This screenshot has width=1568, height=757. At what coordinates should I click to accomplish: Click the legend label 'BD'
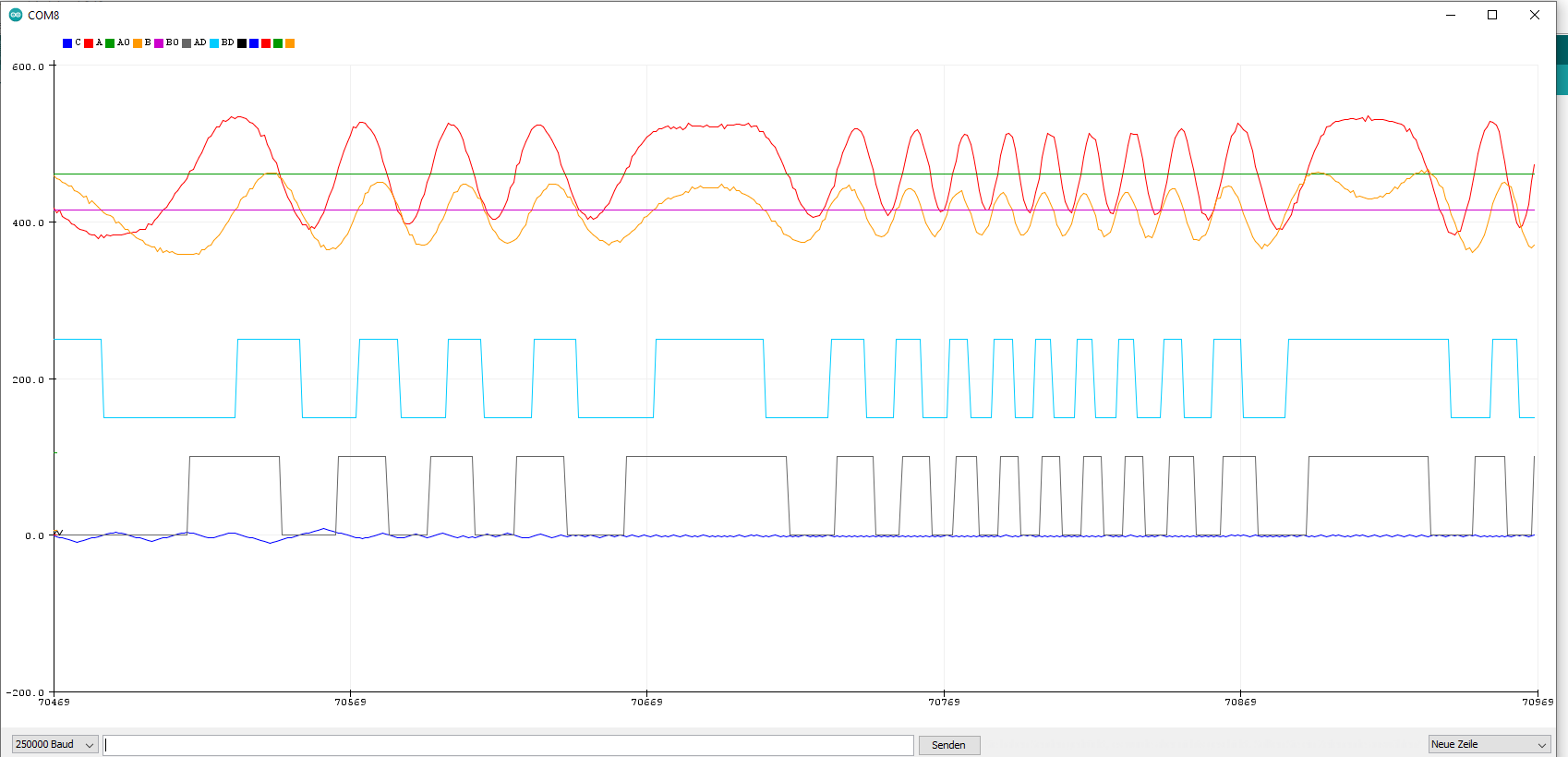click(x=228, y=42)
